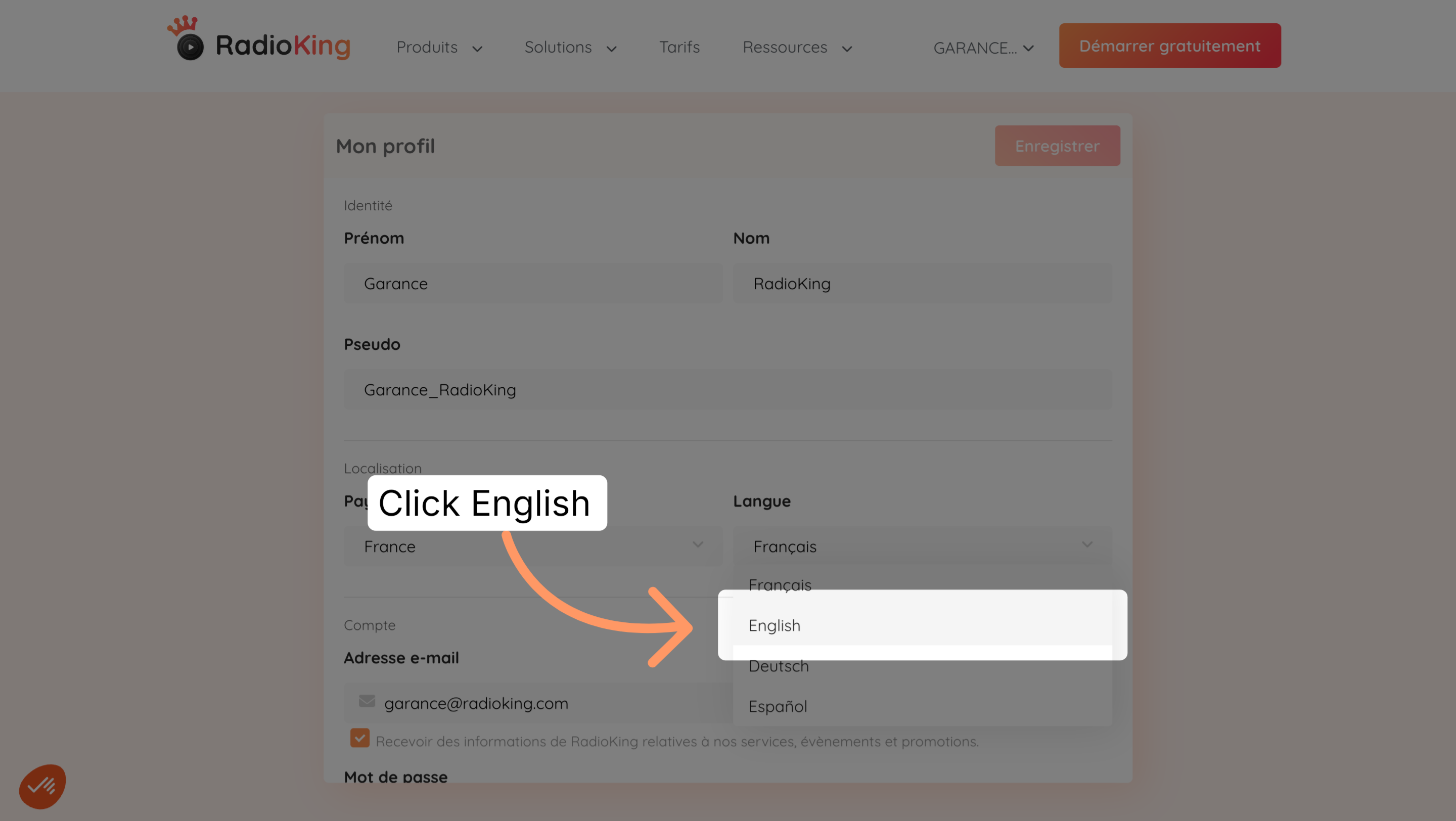
Task: Open the GARANCE account menu
Action: point(983,48)
